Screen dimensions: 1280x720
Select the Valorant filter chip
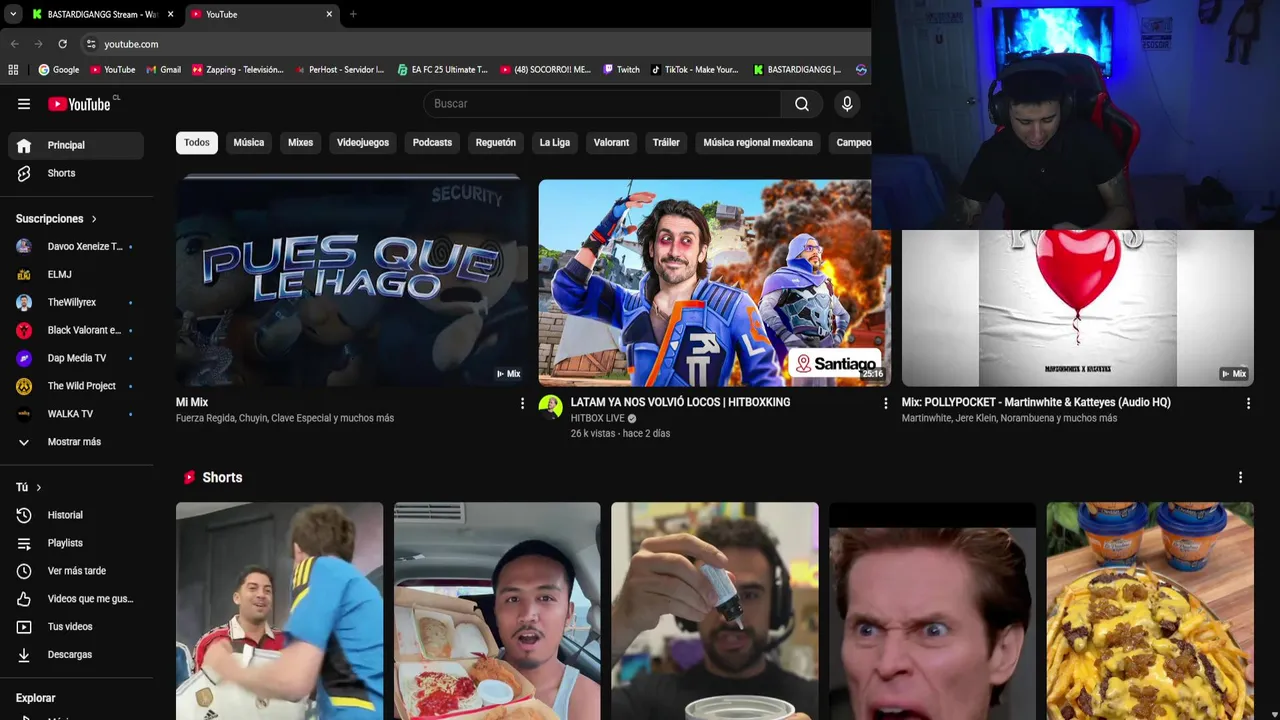click(611, 142)
